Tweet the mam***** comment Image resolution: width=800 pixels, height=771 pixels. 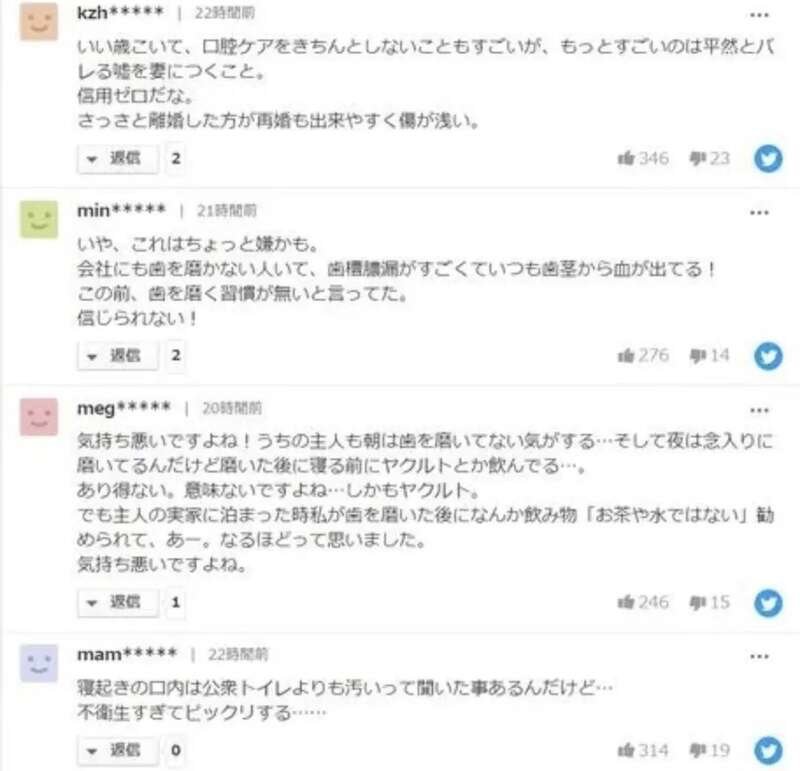tap(768, 750)
